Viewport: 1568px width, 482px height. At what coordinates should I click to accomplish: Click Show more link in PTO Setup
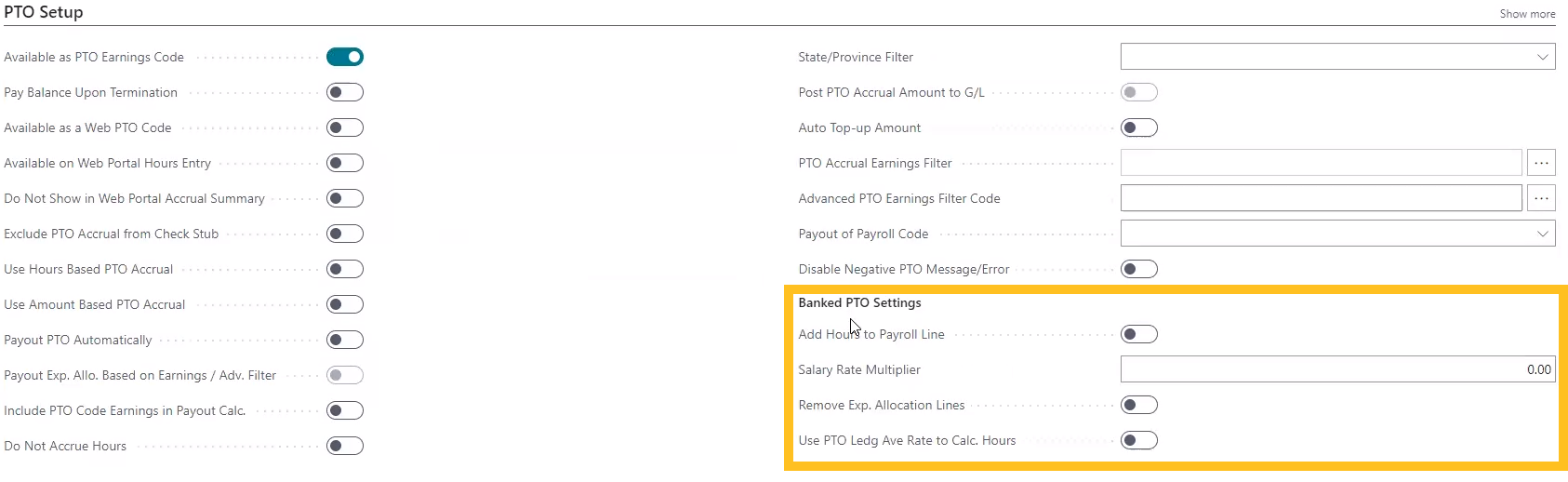pyautogui.click(x=1527, y=14)
